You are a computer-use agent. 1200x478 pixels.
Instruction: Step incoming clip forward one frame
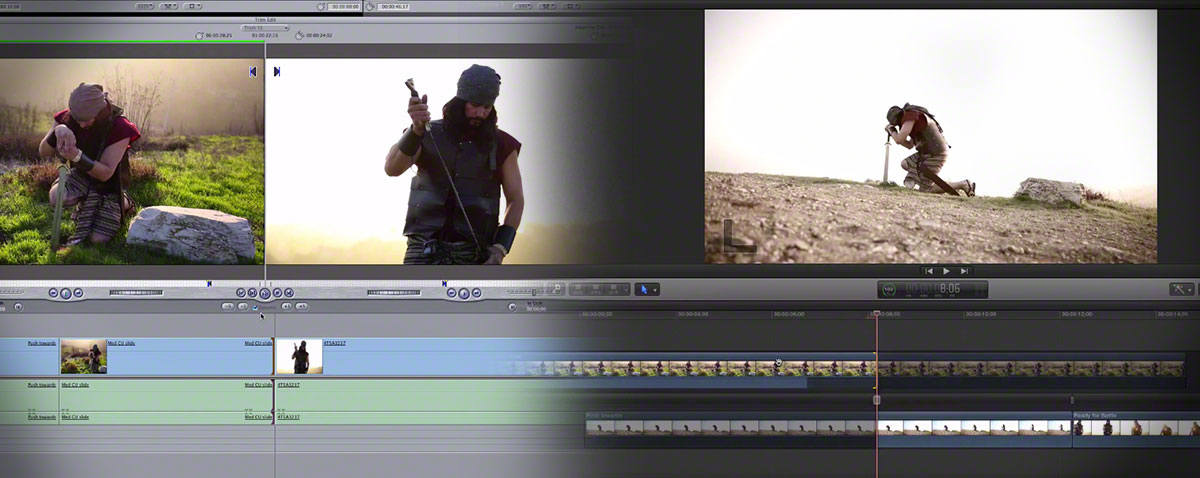coord(477,292)
